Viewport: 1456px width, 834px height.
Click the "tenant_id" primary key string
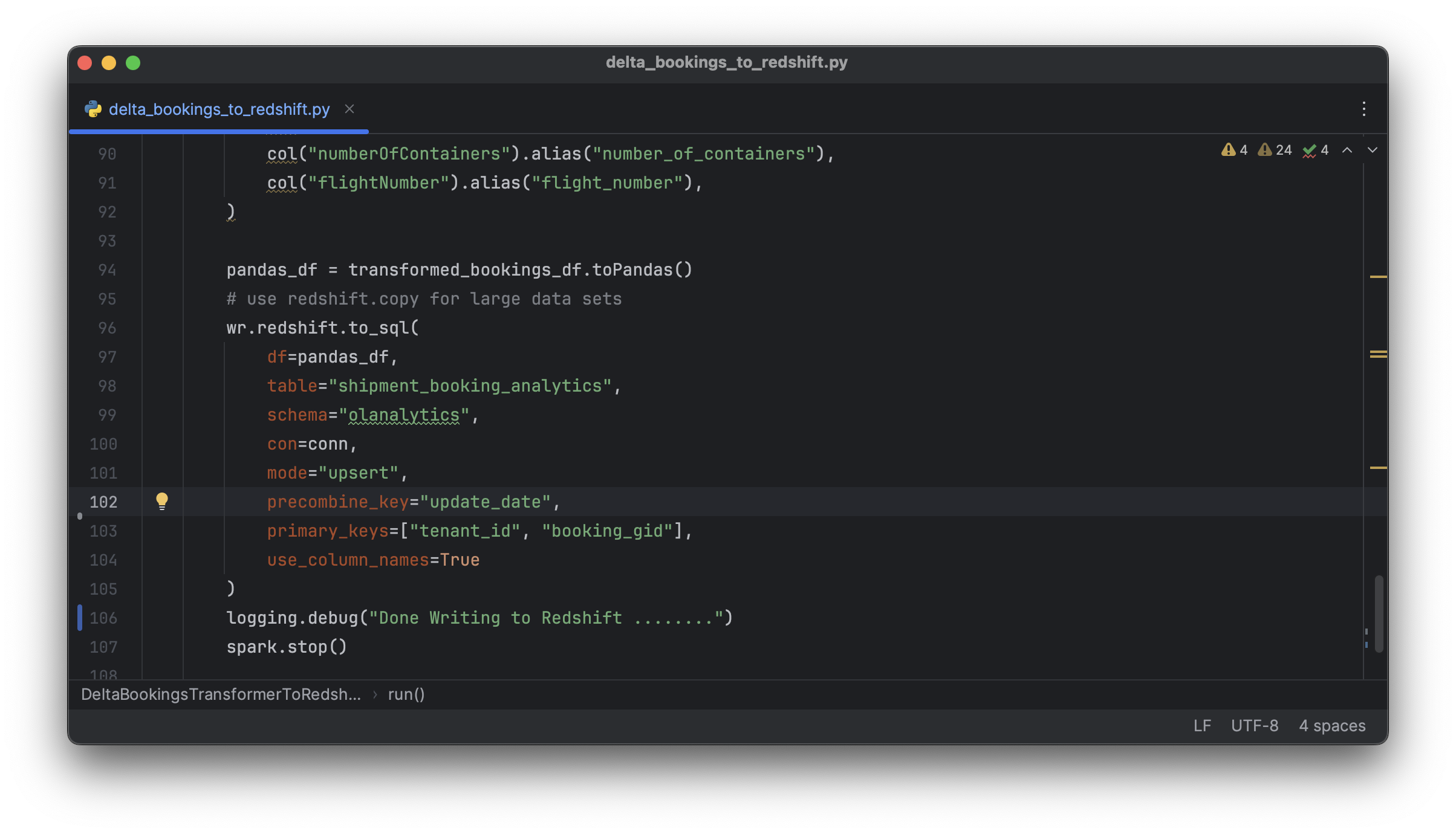(465, 531)
